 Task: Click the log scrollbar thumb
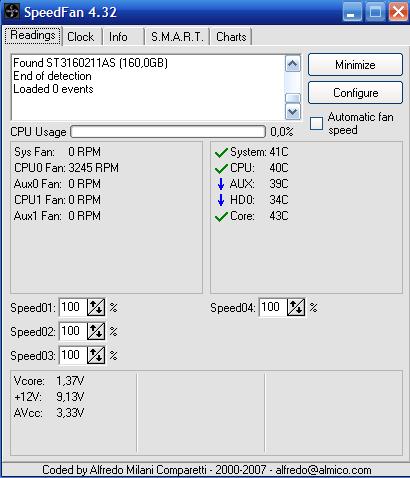(293, 98)
